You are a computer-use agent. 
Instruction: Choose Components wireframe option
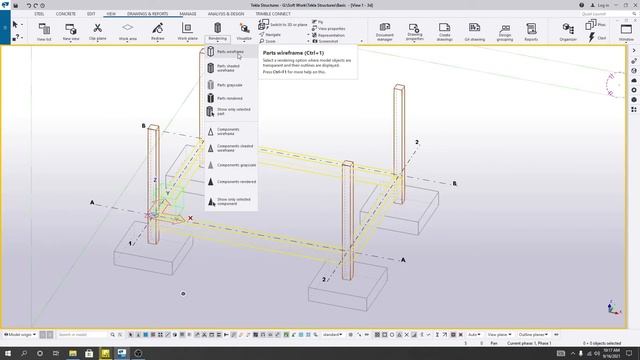pyautogui.click(x=231, y=131)
